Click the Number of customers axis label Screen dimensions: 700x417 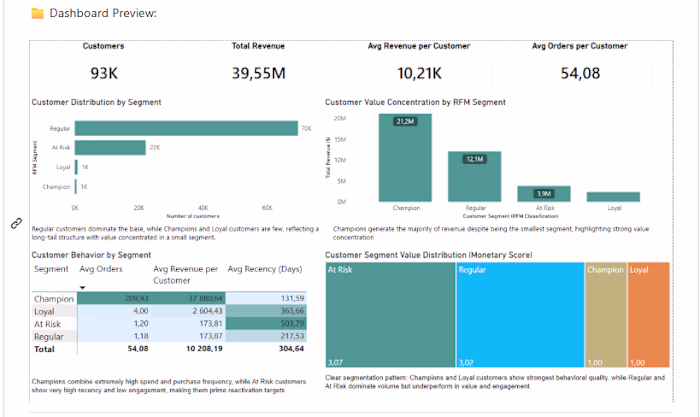193,216
